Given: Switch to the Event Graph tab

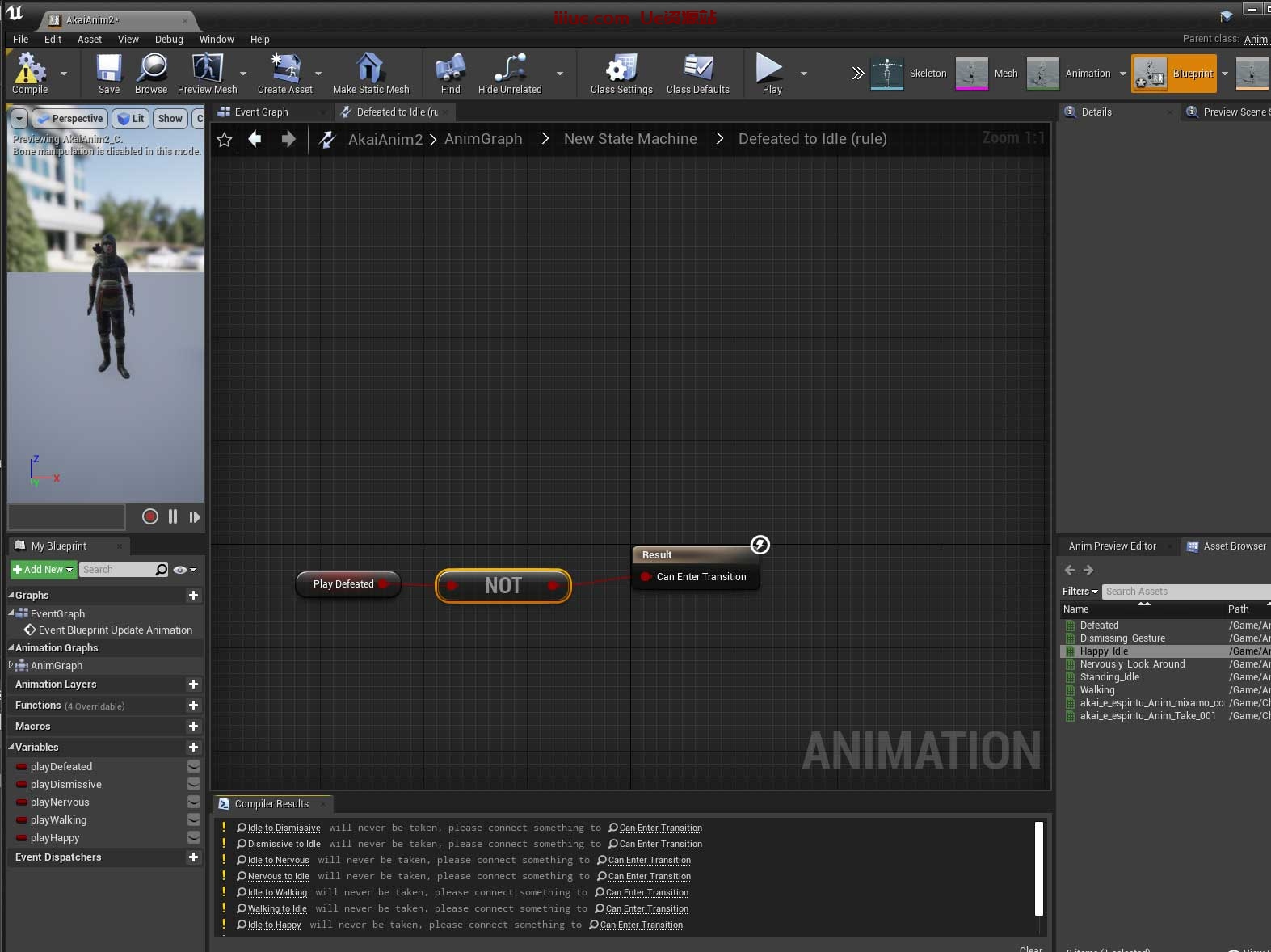Looking at the screenshot, I should tap(261, 112).
